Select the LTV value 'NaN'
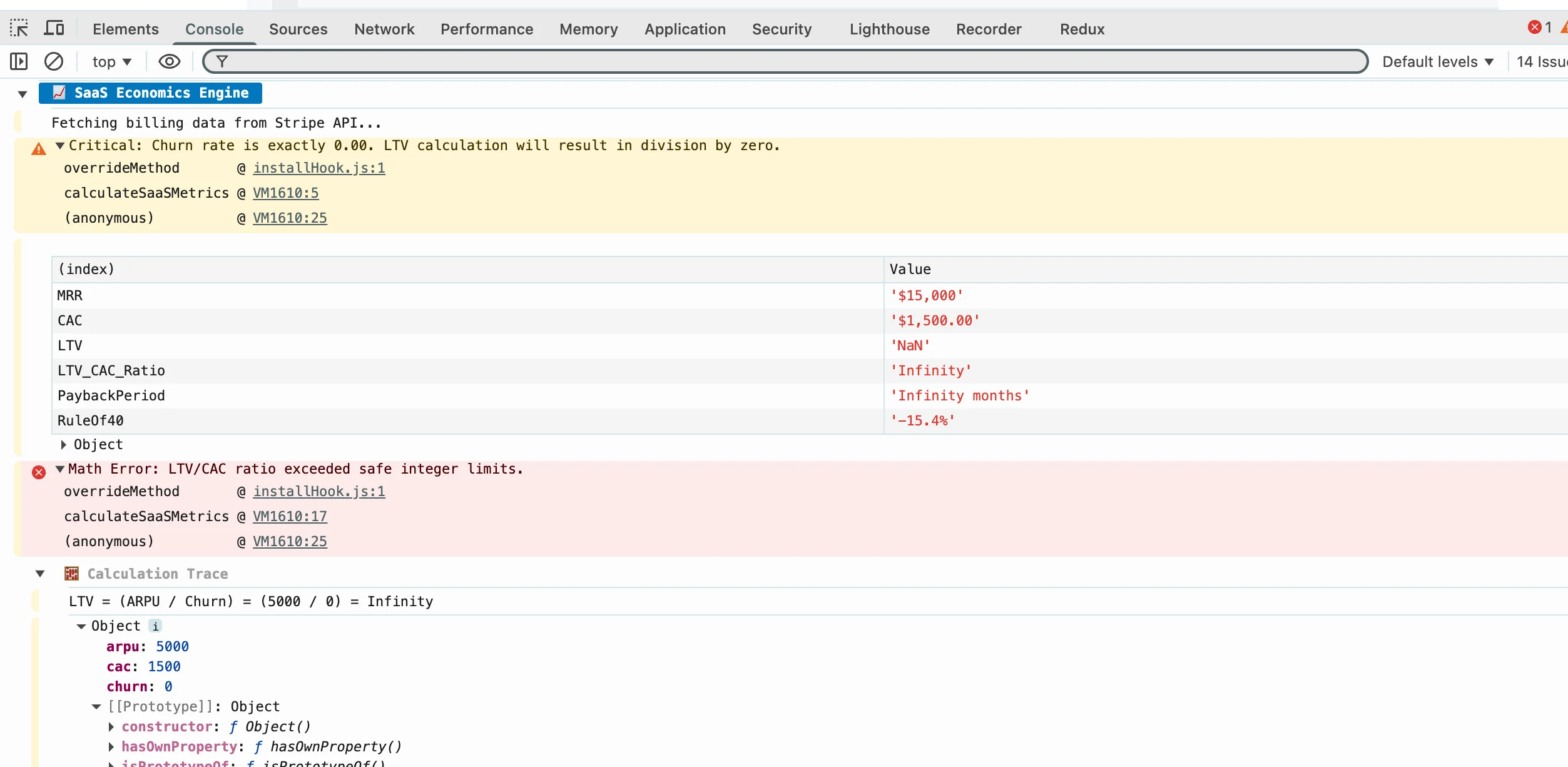Image resolution: width=1568 pixels, height=767 pixels. 910,346
